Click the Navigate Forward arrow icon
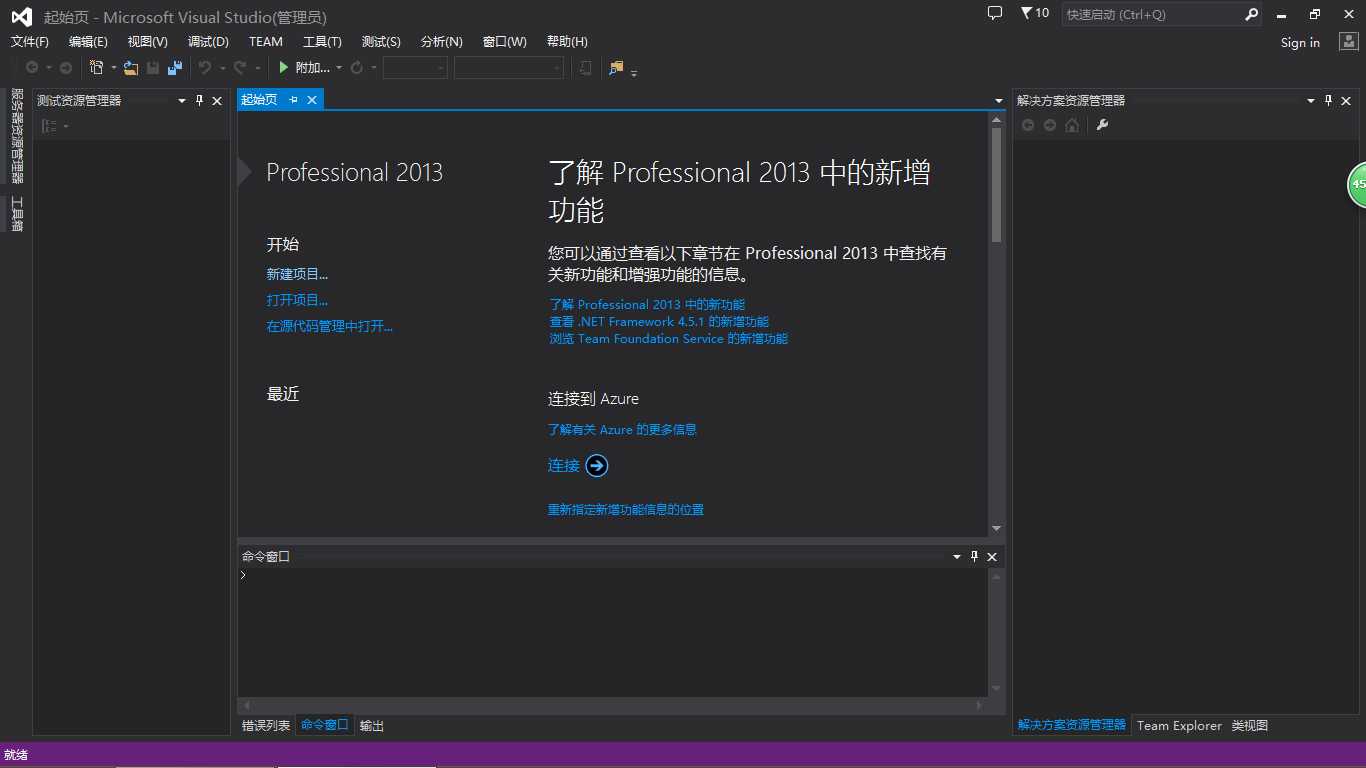 tap(66, 68)
